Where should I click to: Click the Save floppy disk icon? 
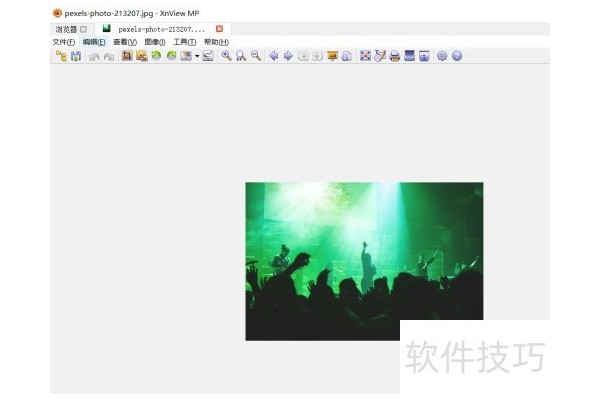tap(76, 56)
